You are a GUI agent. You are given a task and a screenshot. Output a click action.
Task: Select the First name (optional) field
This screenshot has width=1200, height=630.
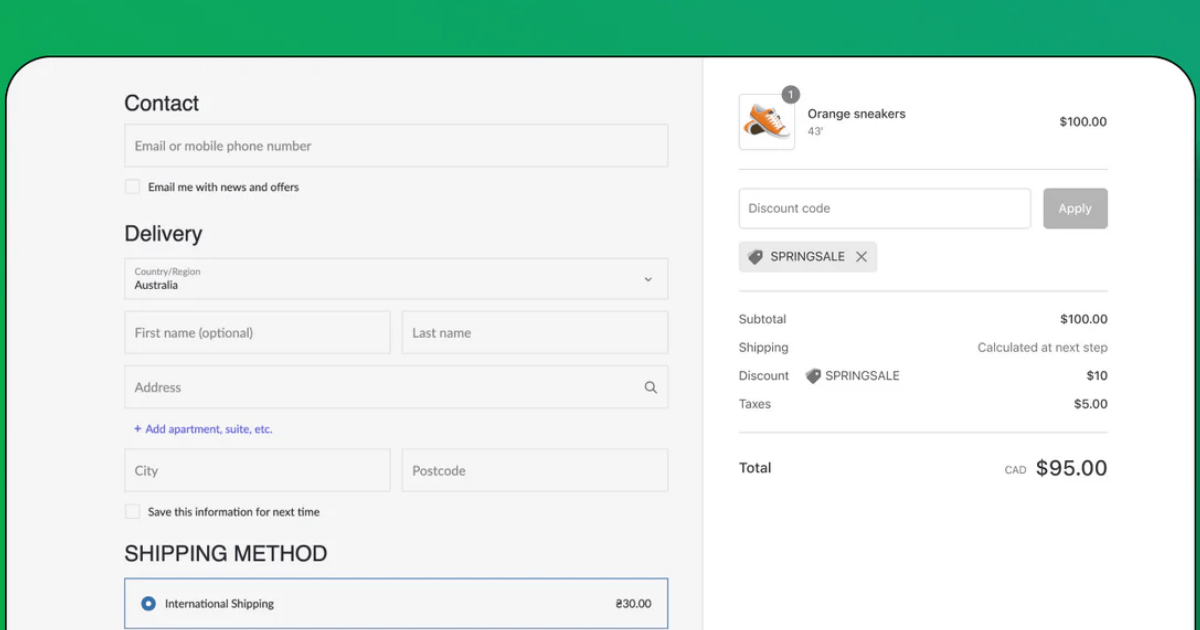(257, 333)
